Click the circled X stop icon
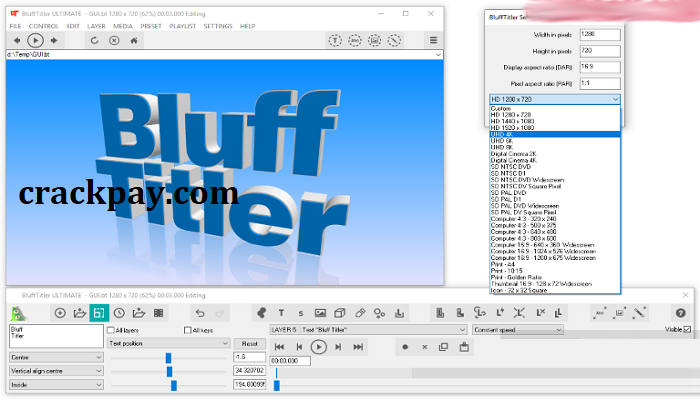The height and width of the screenshot is (400, 700). click(114, 41)
